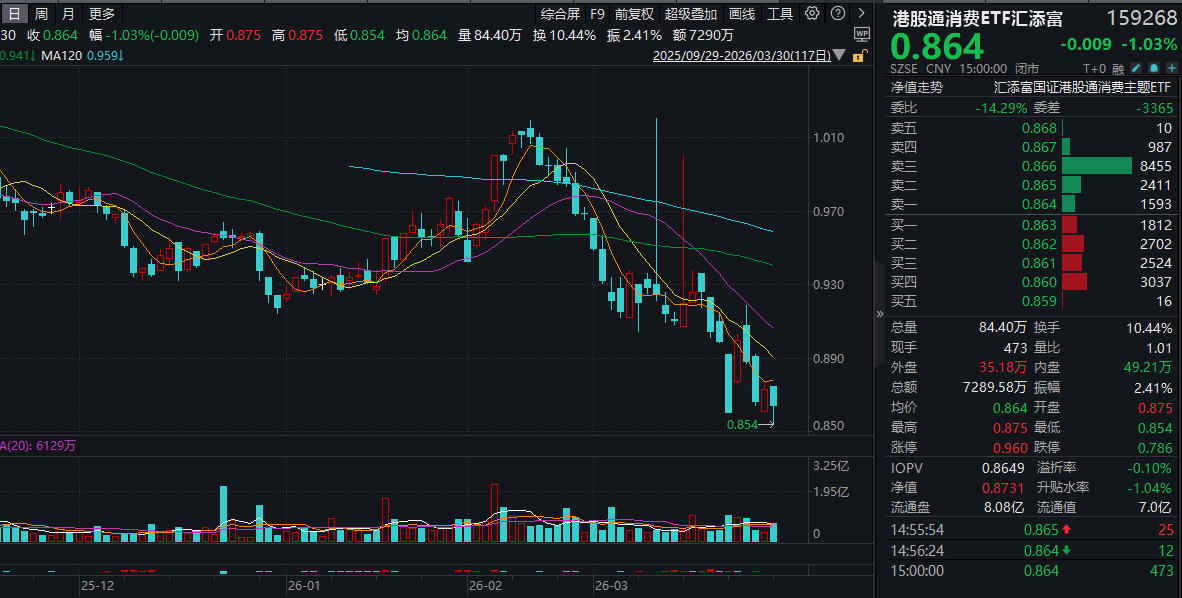Add stock to watchlist with plus icon

pos(1170,68)
